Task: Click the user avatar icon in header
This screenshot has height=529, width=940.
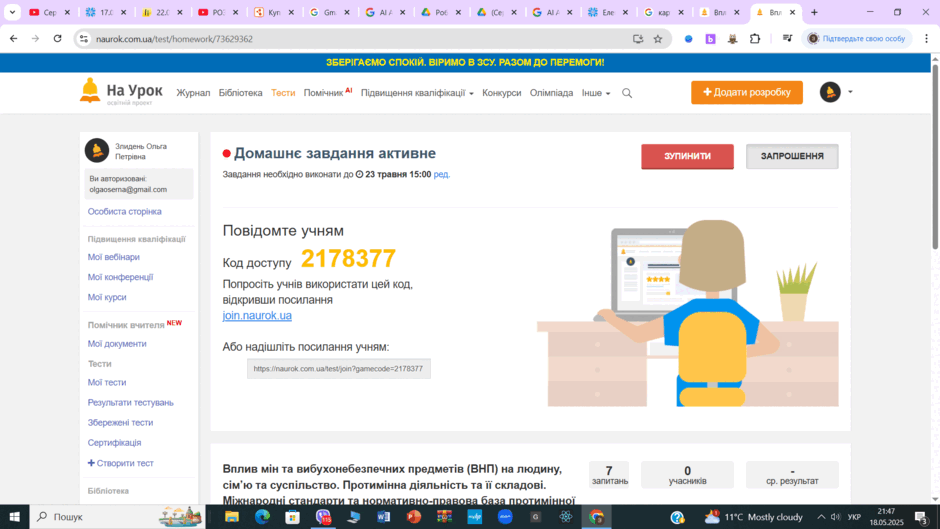Action: click(830, 92)
